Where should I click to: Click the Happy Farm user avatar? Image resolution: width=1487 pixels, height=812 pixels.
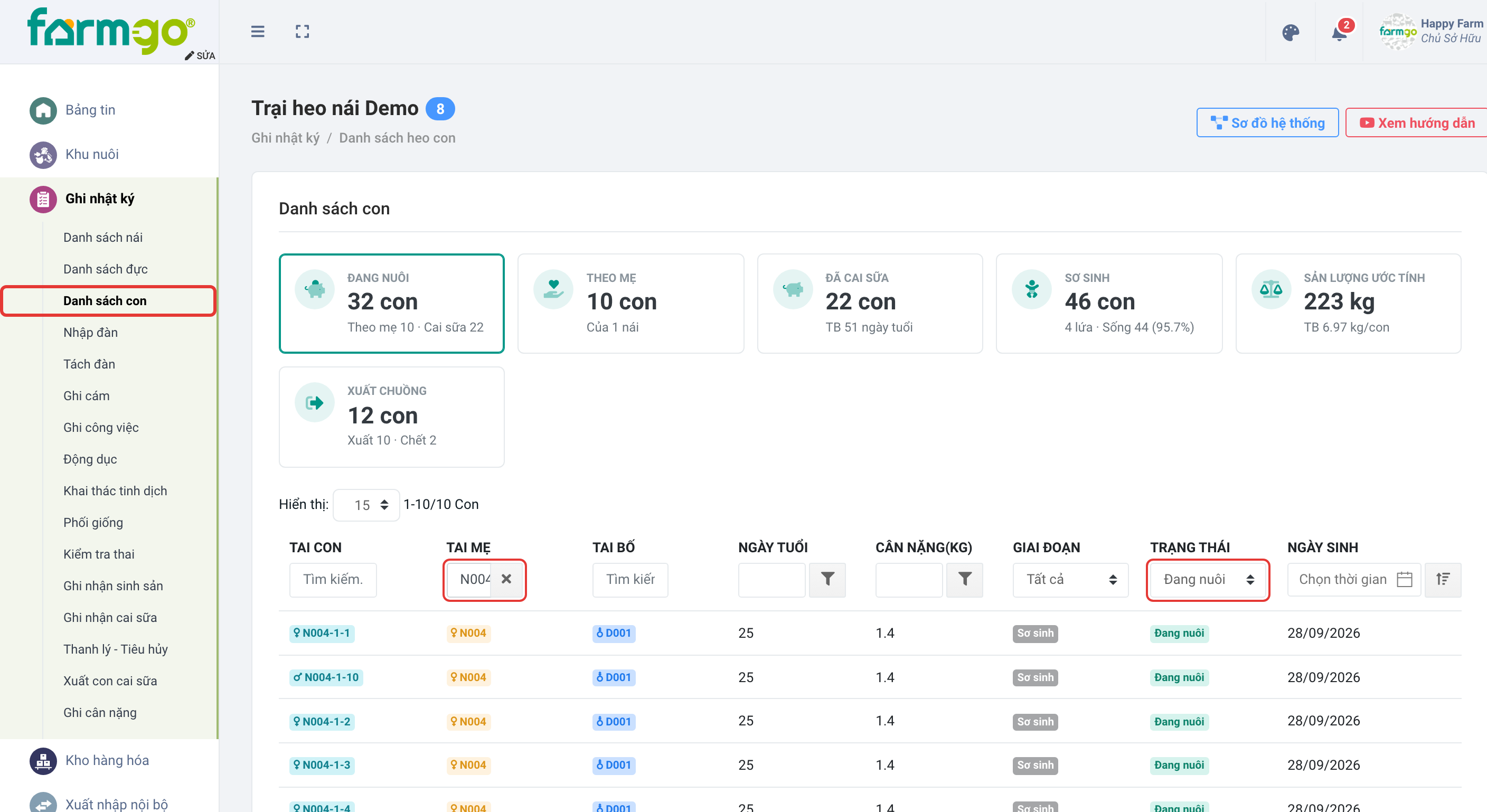1397,32
